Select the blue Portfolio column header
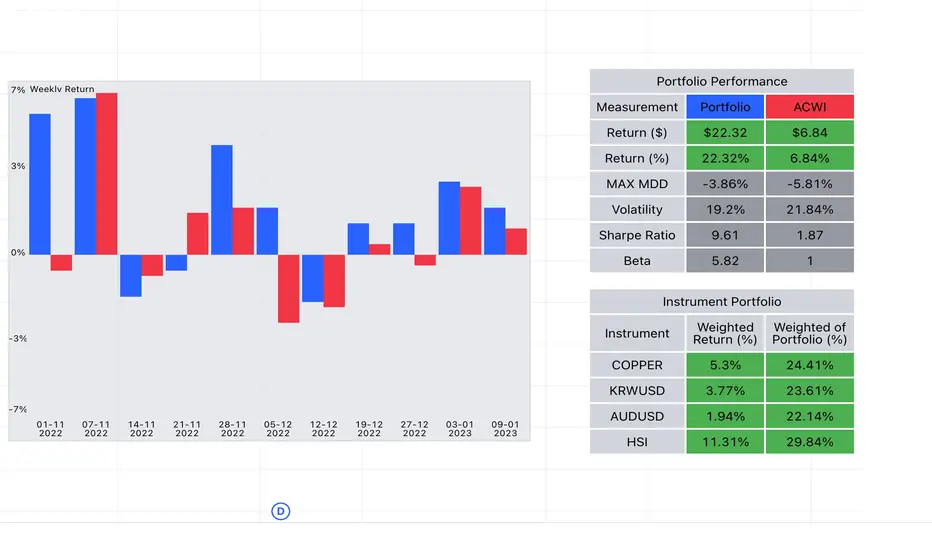 pyautogui.click(x=725, y=107)
